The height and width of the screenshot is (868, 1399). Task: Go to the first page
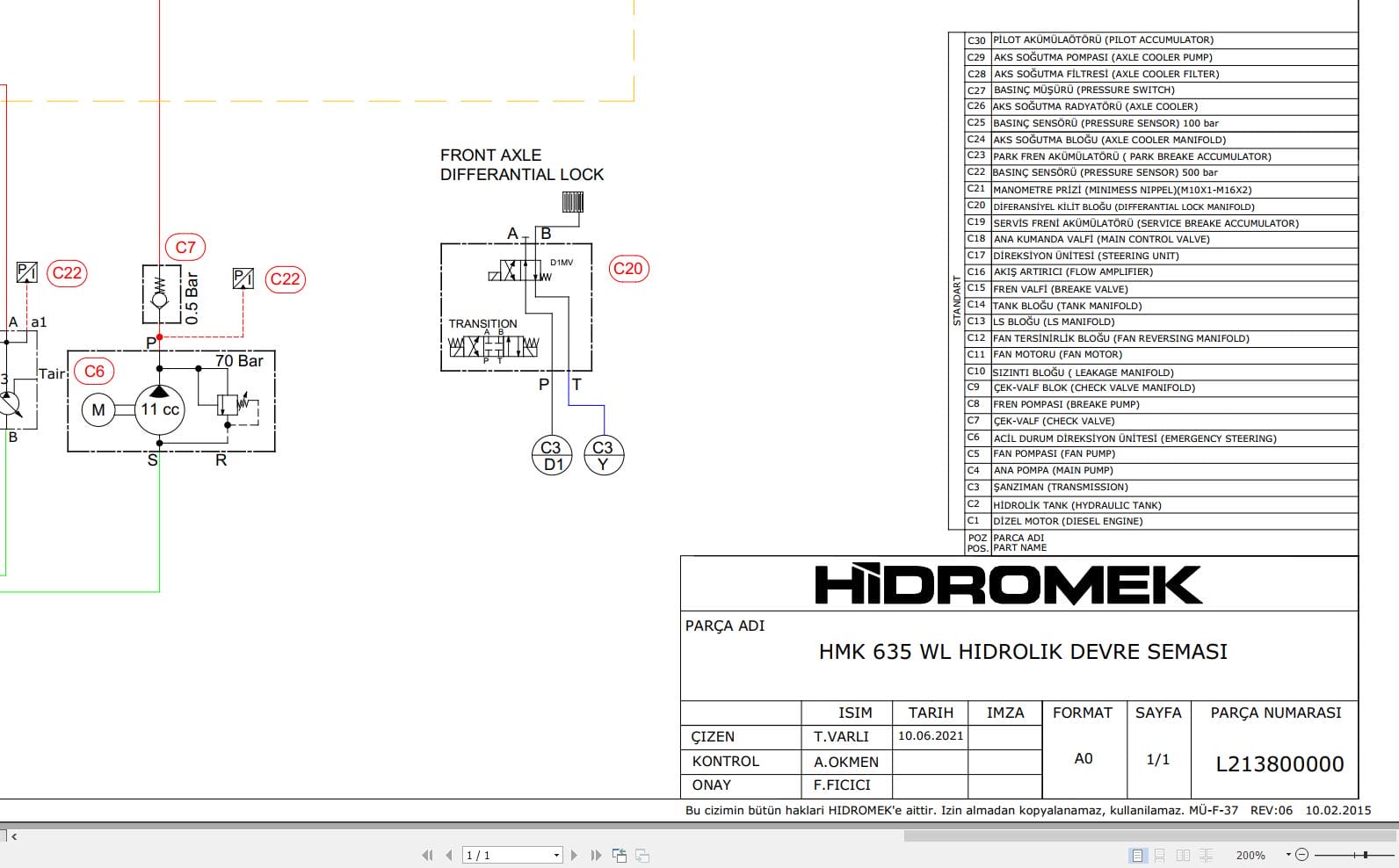coord(428,855)
